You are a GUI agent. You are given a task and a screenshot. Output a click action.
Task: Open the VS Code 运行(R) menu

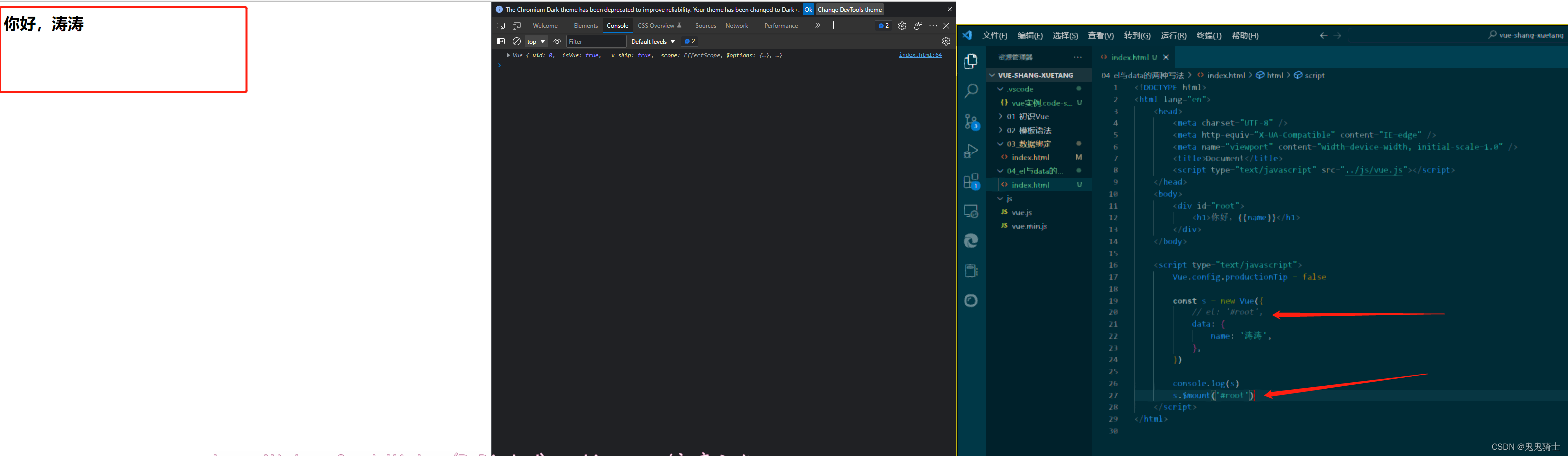[1173, 36]
